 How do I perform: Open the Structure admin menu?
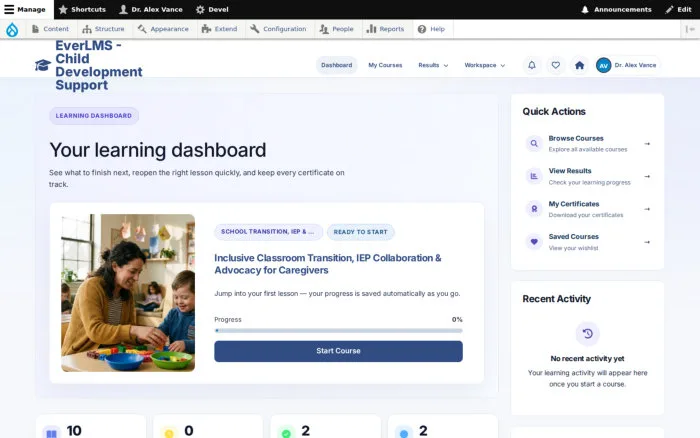click(x=103, y=29)
